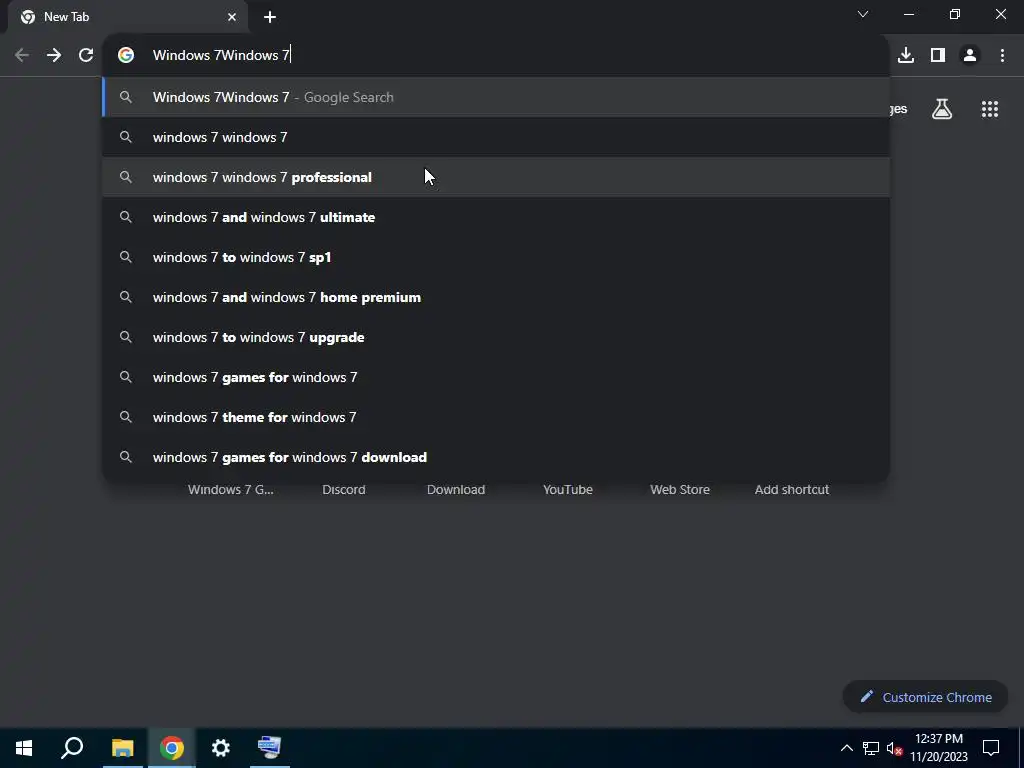The image size is (1024, 768).
Task: Open the Web Store shortcut
Action: coord(680,489)
